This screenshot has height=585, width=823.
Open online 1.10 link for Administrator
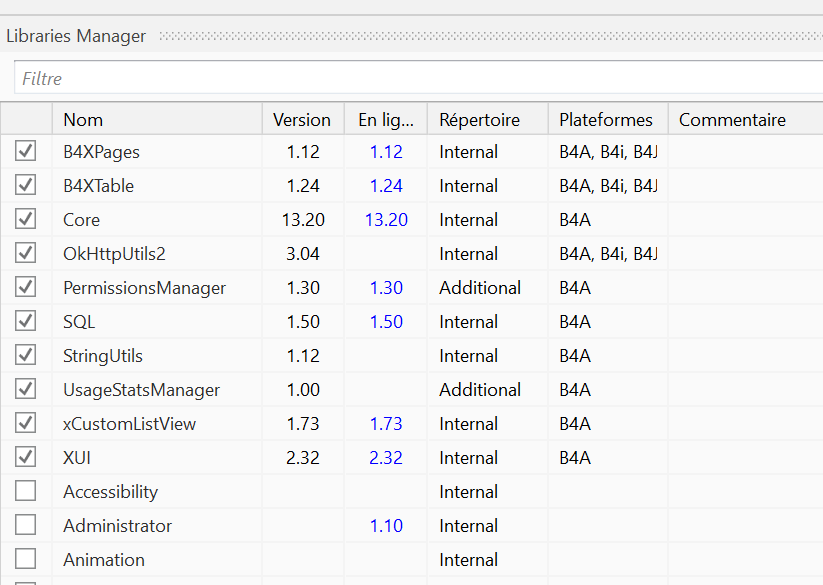(x=386, y=526)
